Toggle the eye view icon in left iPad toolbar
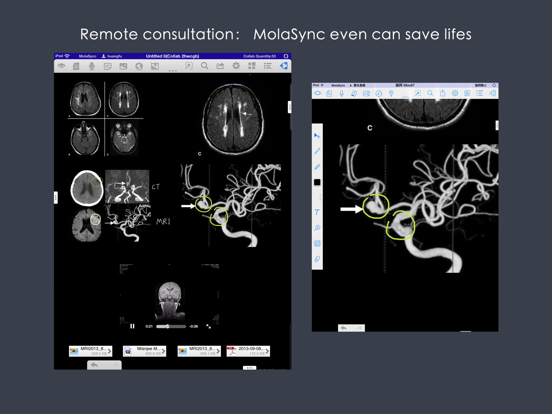The image size is (552, 414). coord(62,66)
